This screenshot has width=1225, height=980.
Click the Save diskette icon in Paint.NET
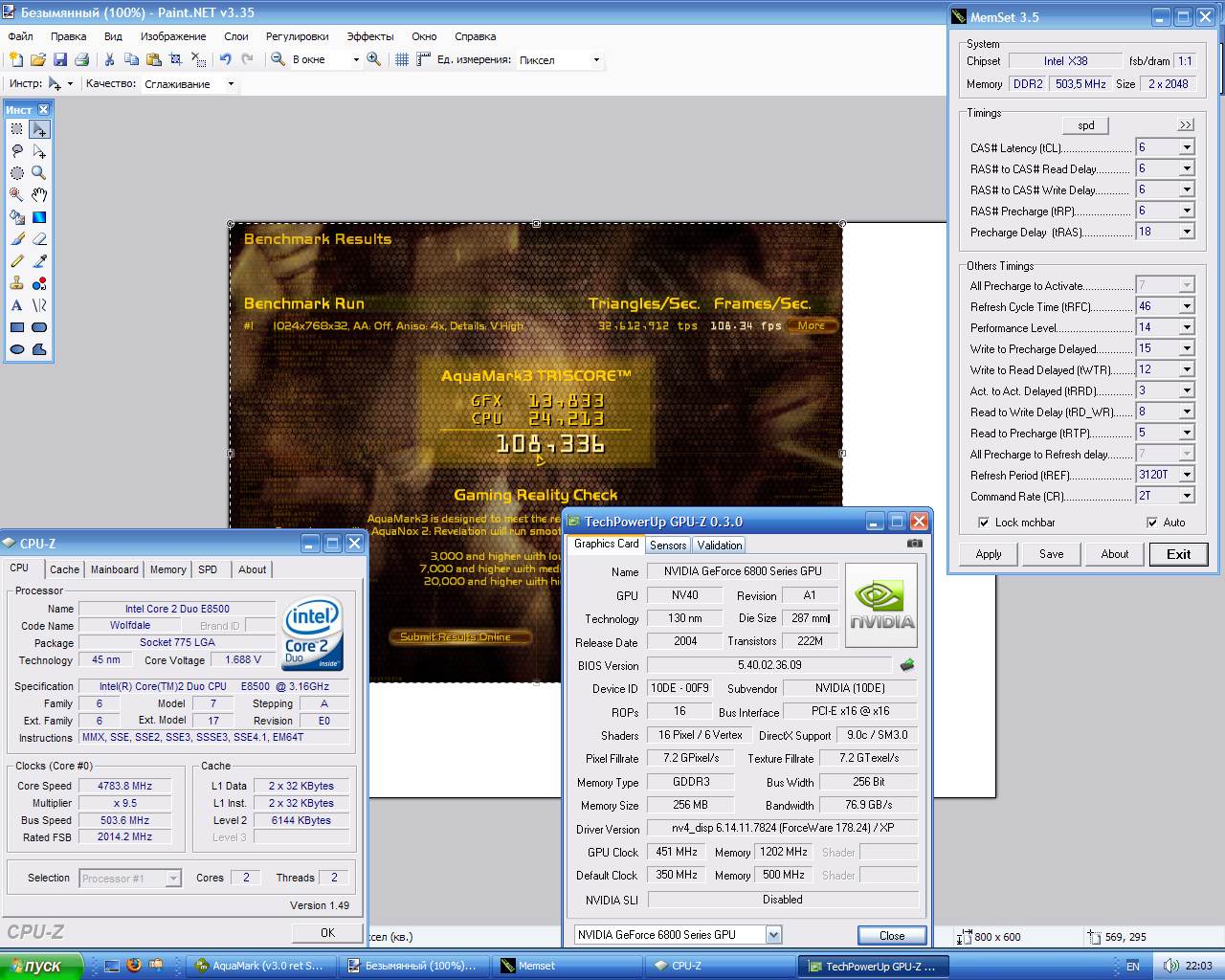click(60, 59)
